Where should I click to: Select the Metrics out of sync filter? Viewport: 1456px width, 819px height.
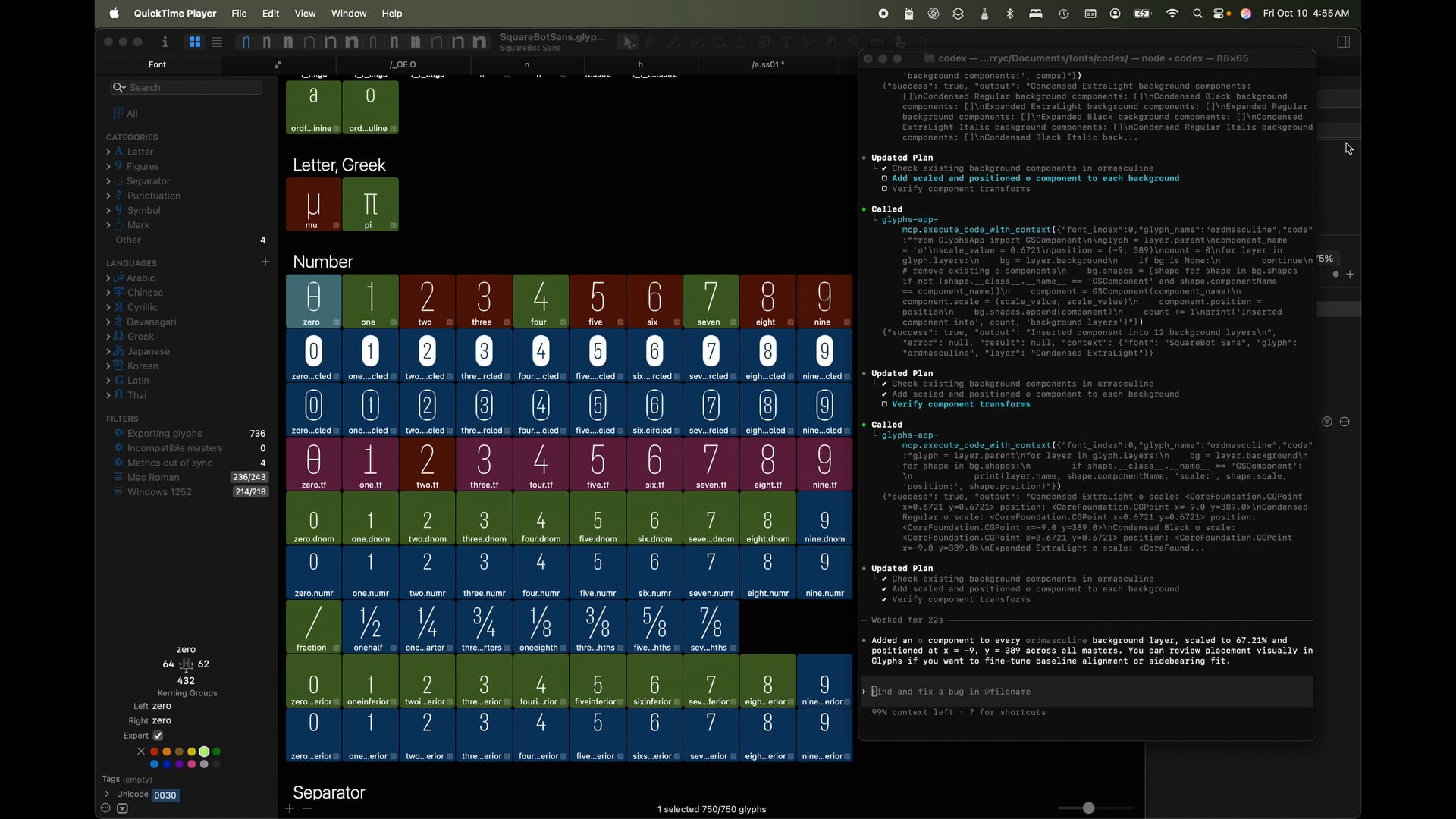(170, 463)
